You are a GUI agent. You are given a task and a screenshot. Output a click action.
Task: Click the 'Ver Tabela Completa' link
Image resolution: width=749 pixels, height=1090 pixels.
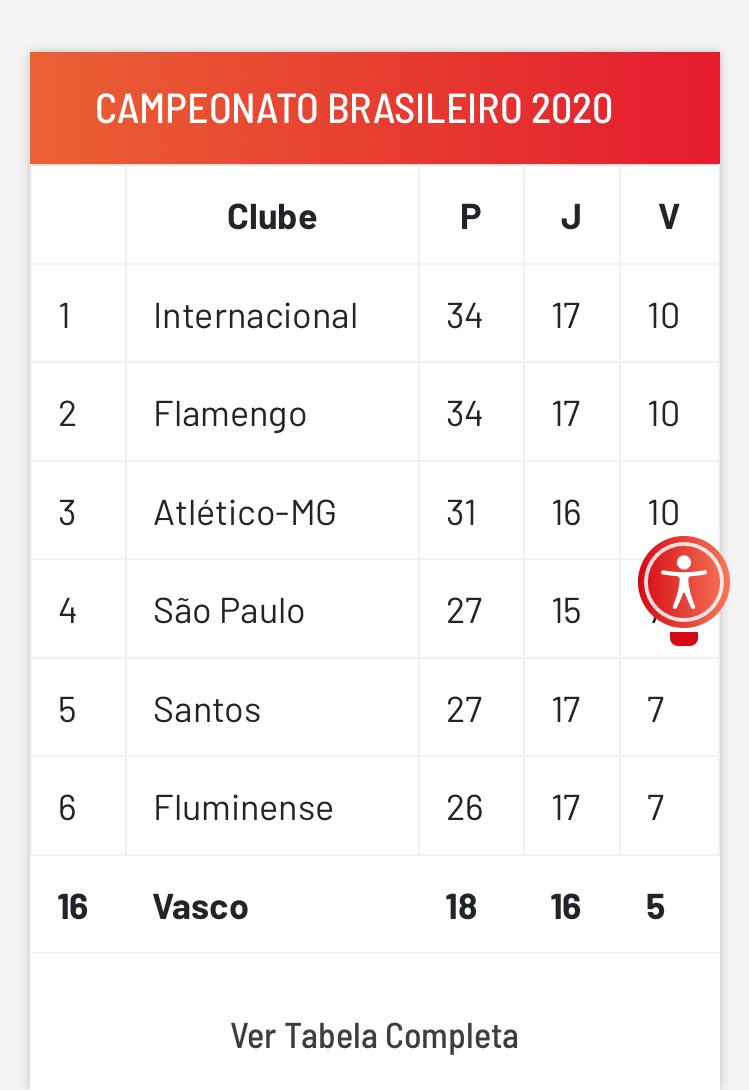[374, 1035]
